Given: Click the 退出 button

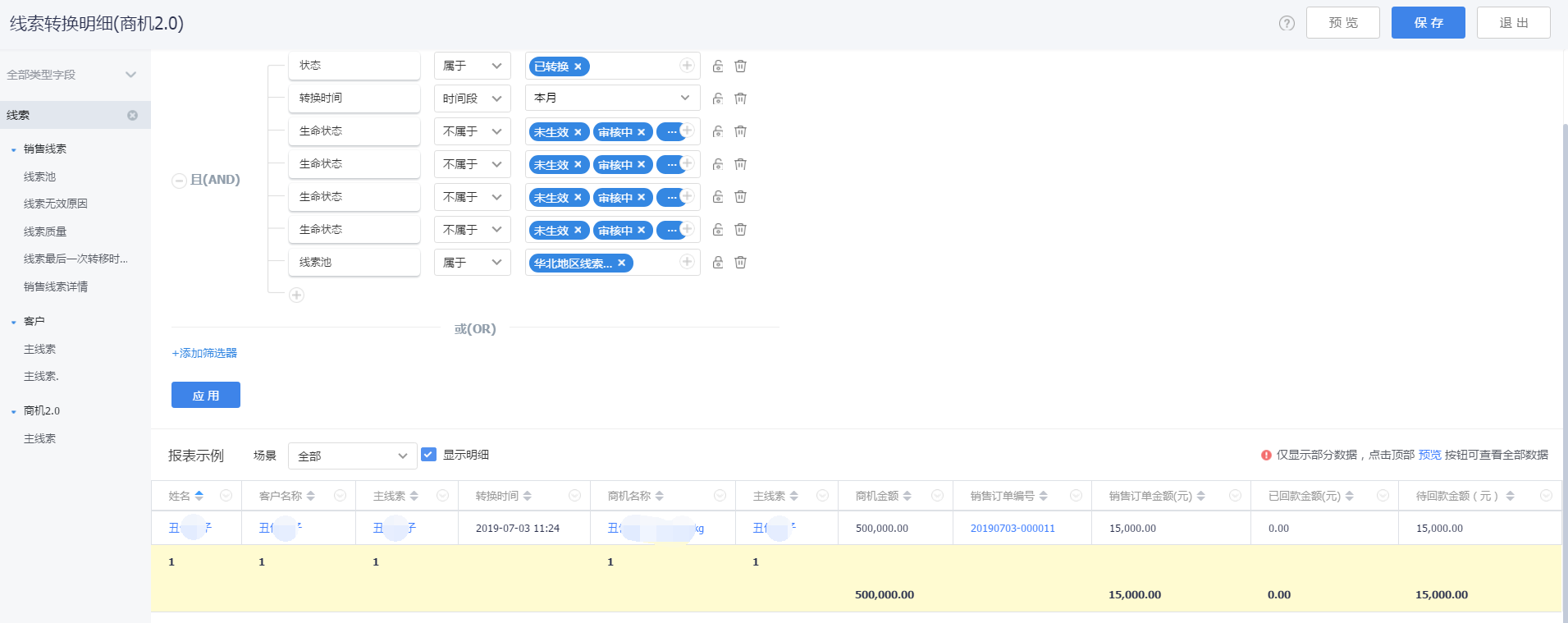Looking at the screenshot, I should coord(1514,22).
